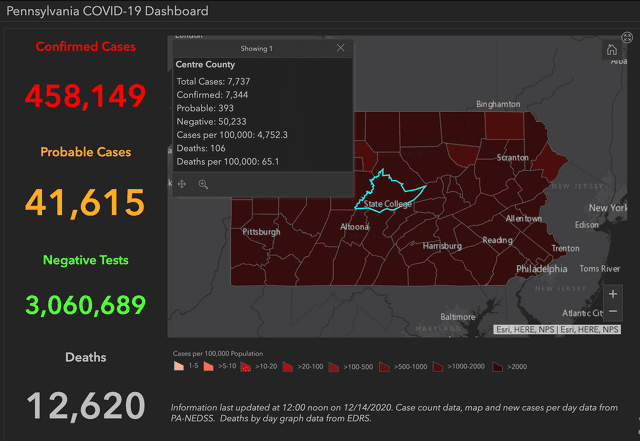640x441 pixels.
Task: Click the Harrisburg label on map
Action: (442, 246)
